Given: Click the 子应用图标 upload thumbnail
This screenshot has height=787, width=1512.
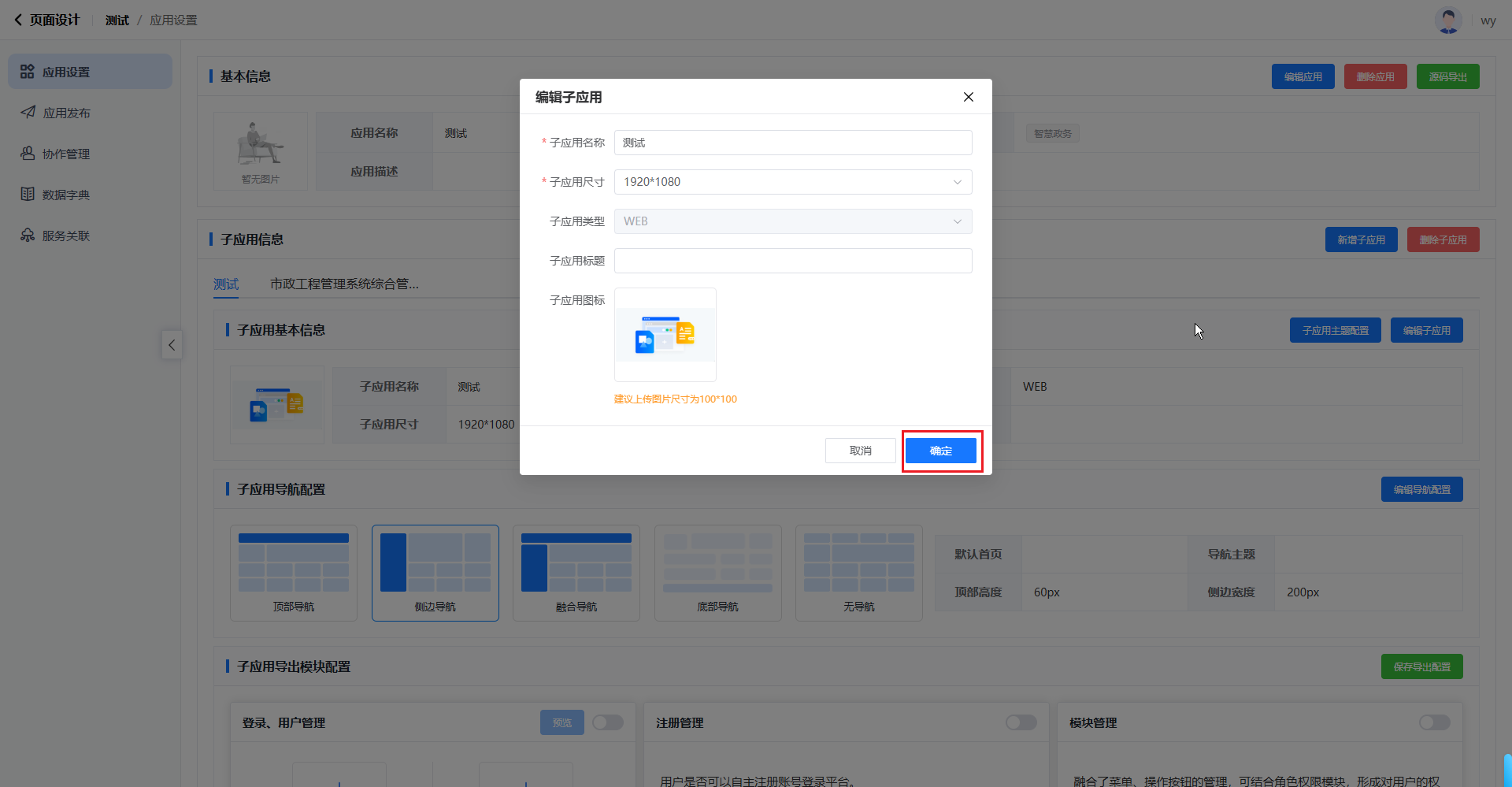Looking at the screenshot, I should point(665,335).
